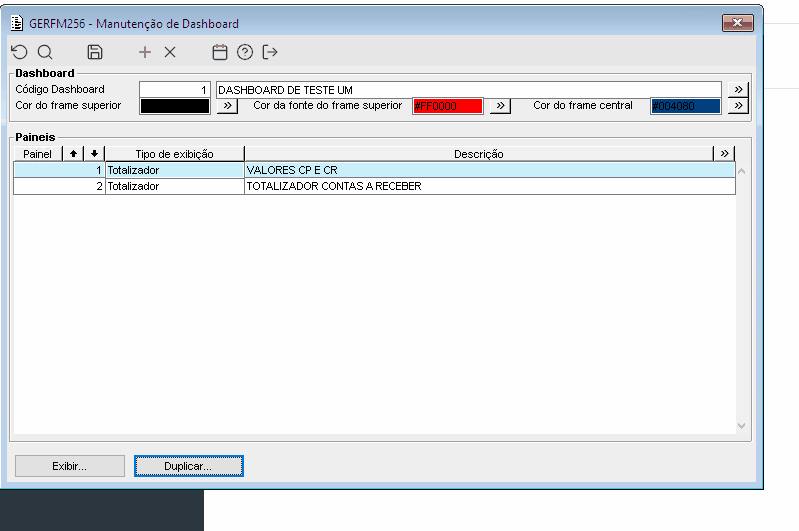Open color picker for Cor do frame superior

coord(227,106)
